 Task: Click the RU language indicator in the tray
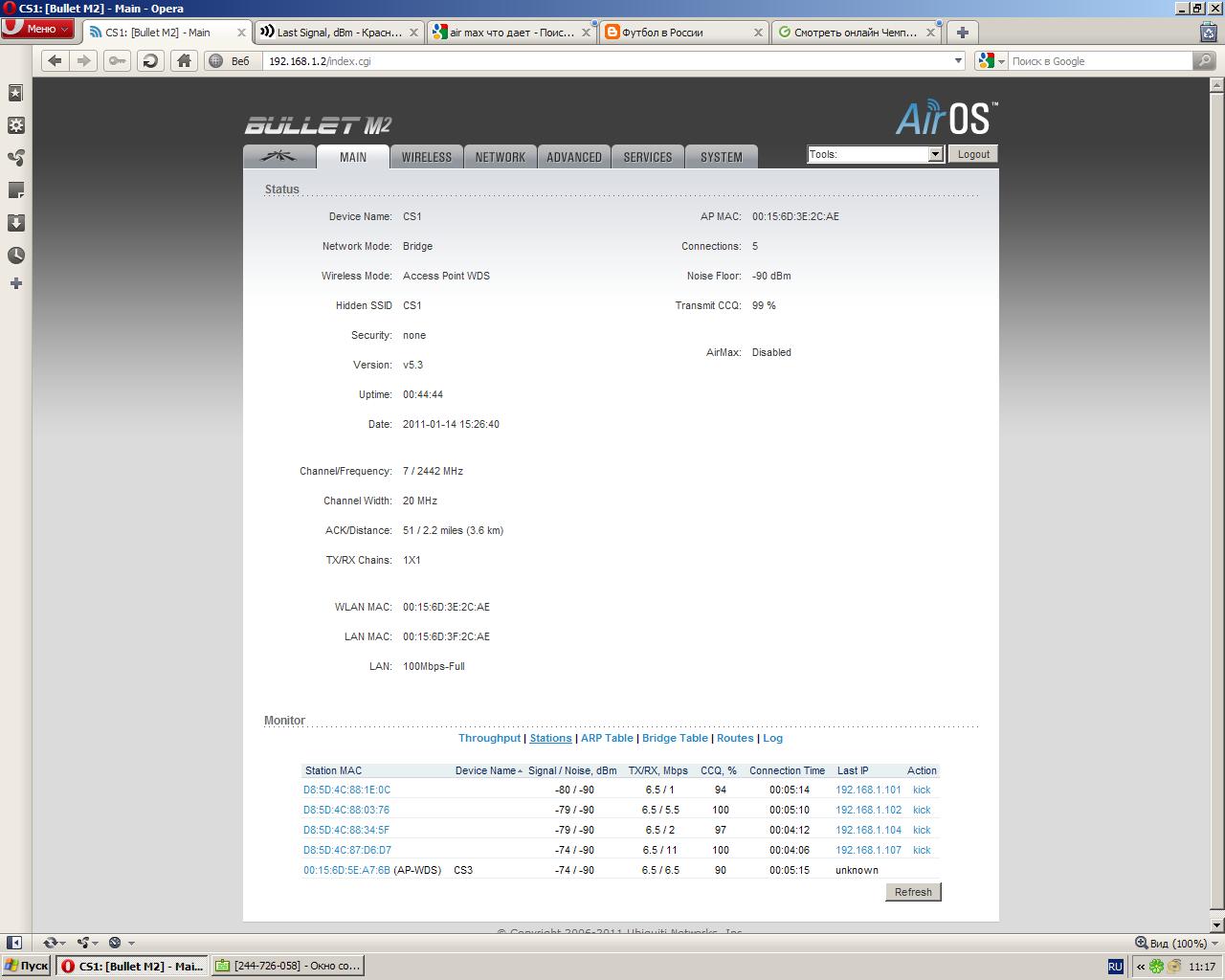point(1115,967)
